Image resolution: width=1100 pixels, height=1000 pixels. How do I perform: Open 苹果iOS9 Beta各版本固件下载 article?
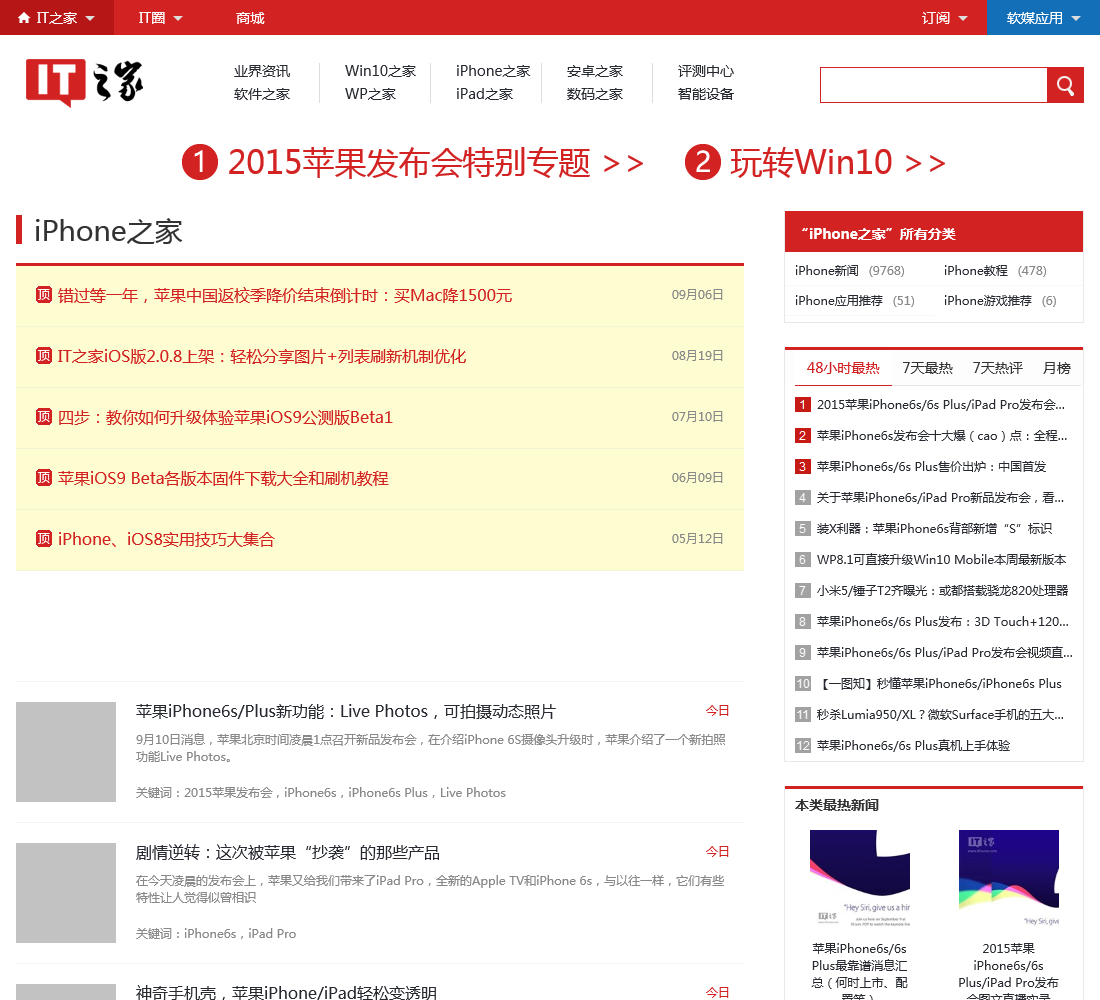click(223, 479)
